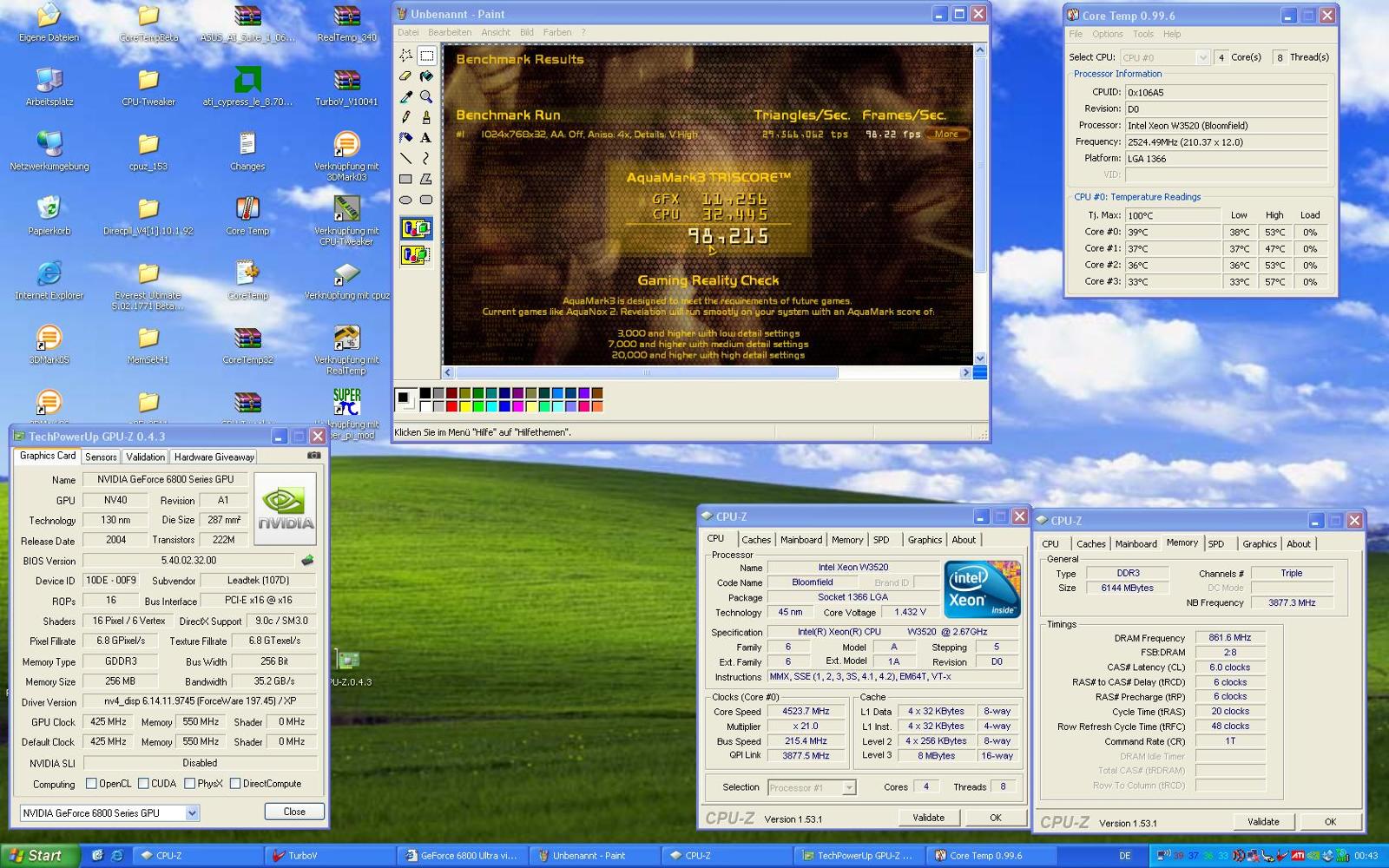Open the Papierkorb recycle bin icon
This screenshot has width=1389, height=868.
(49, 215)
